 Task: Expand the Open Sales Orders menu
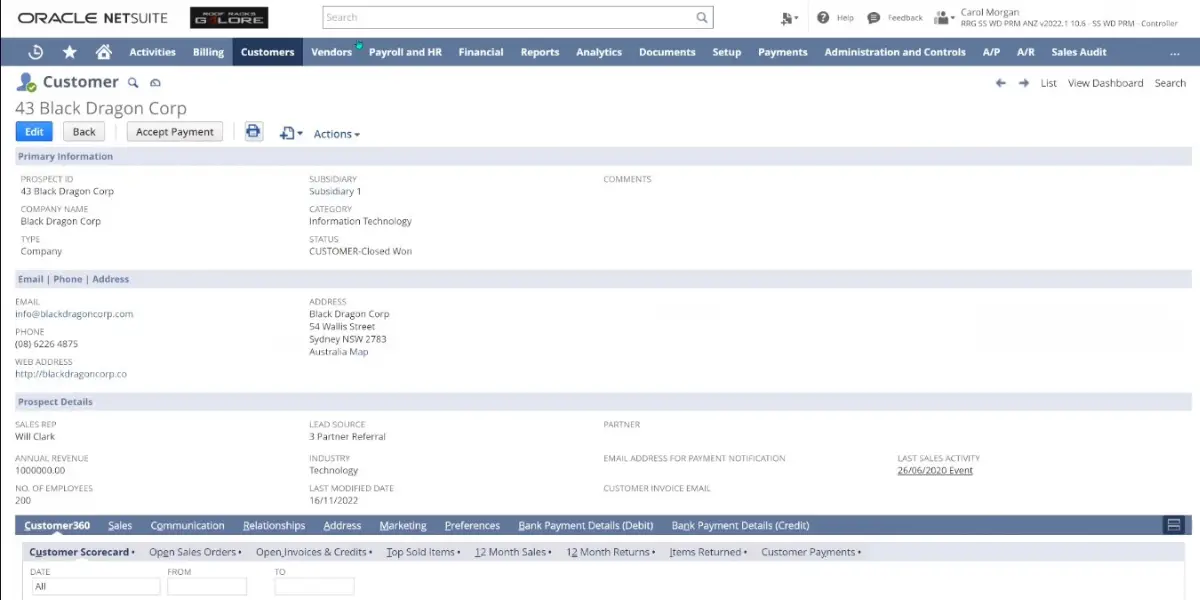click(195, 552)
